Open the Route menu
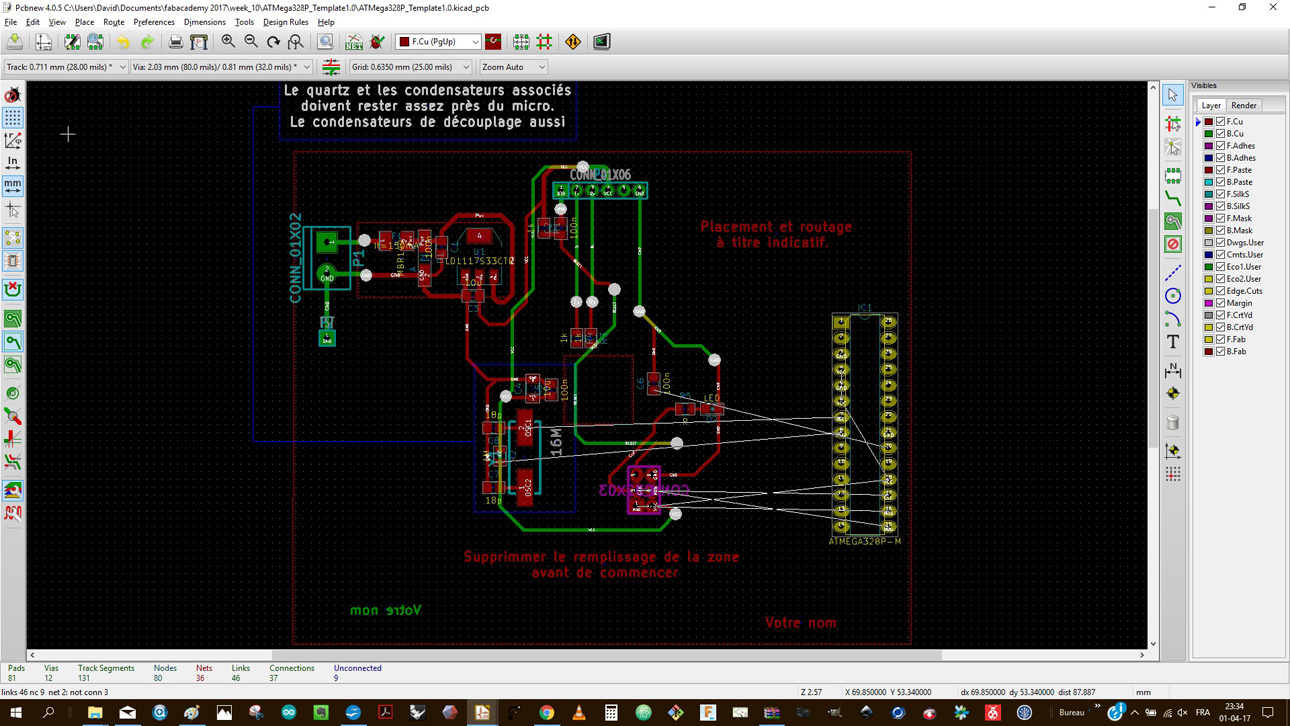 (114, 22)
